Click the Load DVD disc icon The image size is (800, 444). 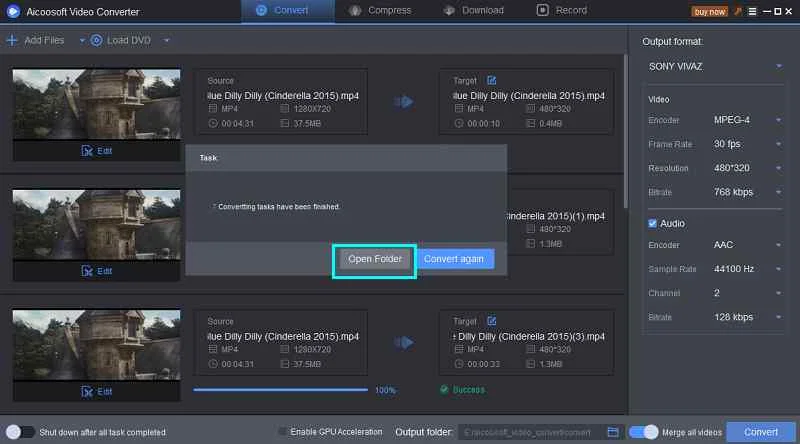pos(97,40)
